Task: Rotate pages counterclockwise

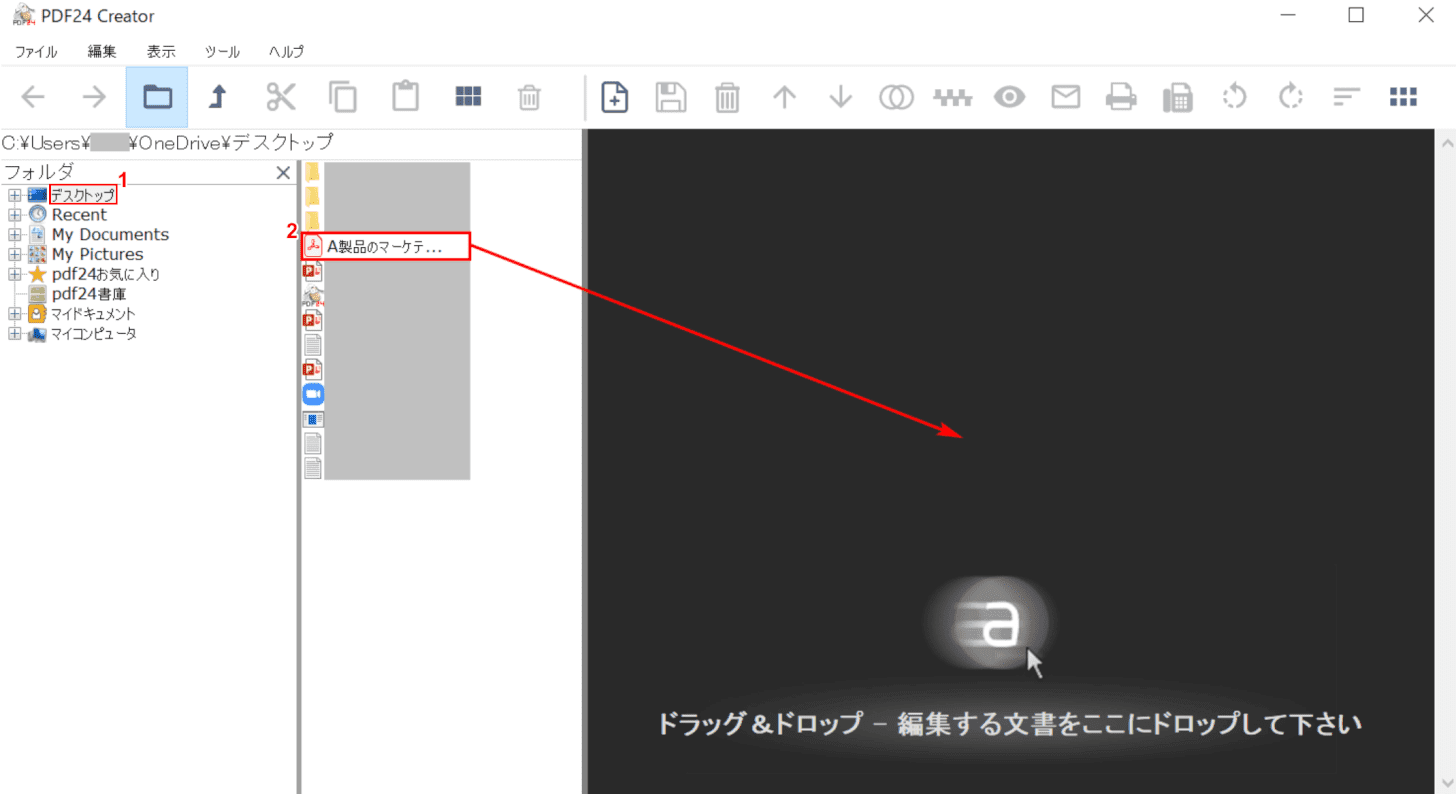Action: (x=1235, y=97)
